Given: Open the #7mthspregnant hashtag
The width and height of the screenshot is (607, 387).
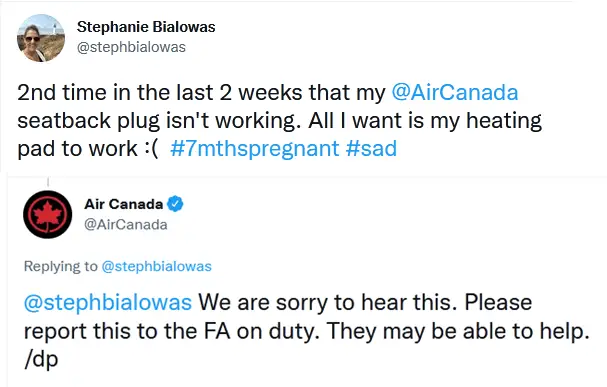Looking at the screenshot, I should click(x=254, y=149).
